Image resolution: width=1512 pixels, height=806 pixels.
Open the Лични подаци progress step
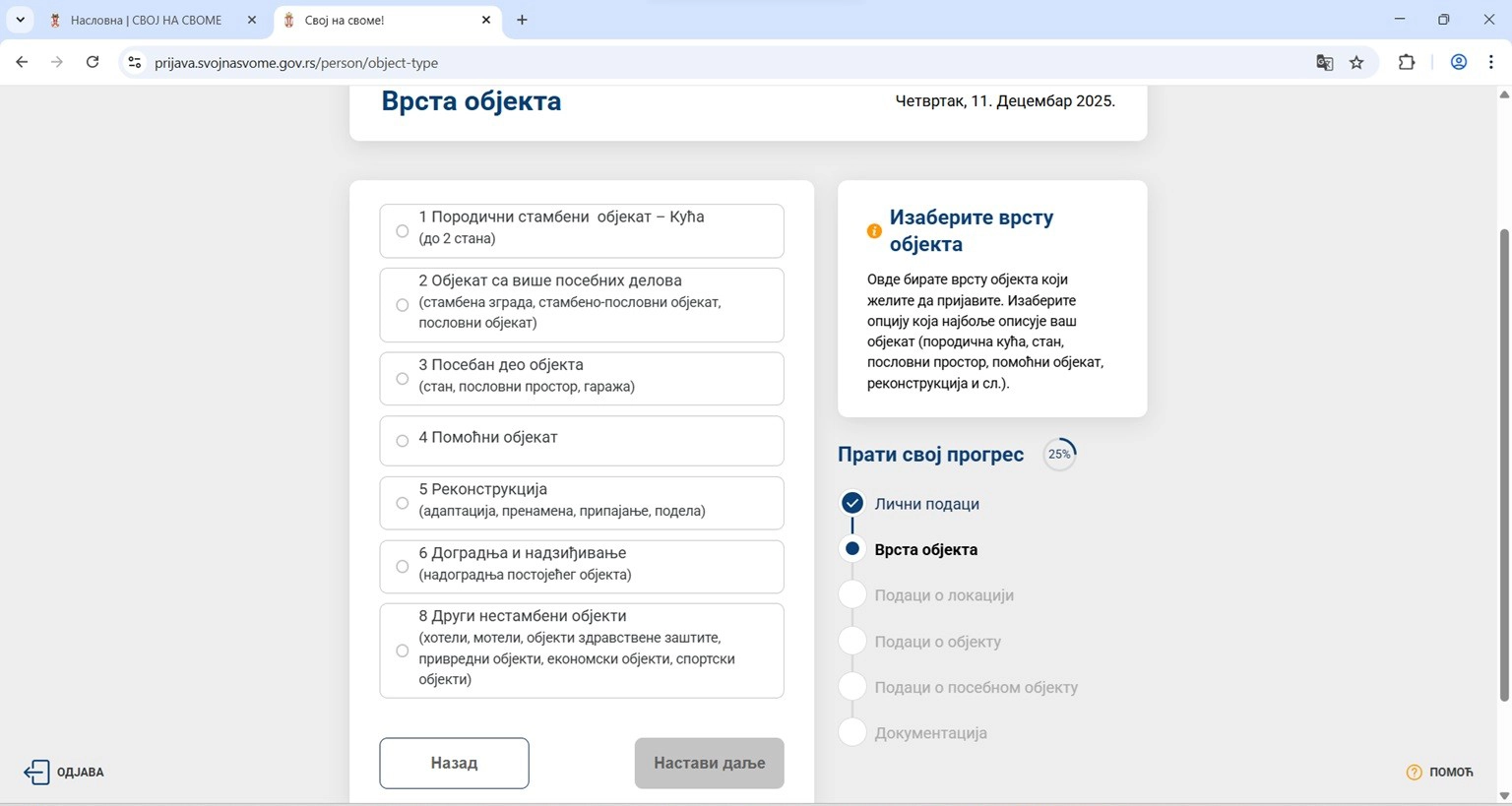click(926, 504)
